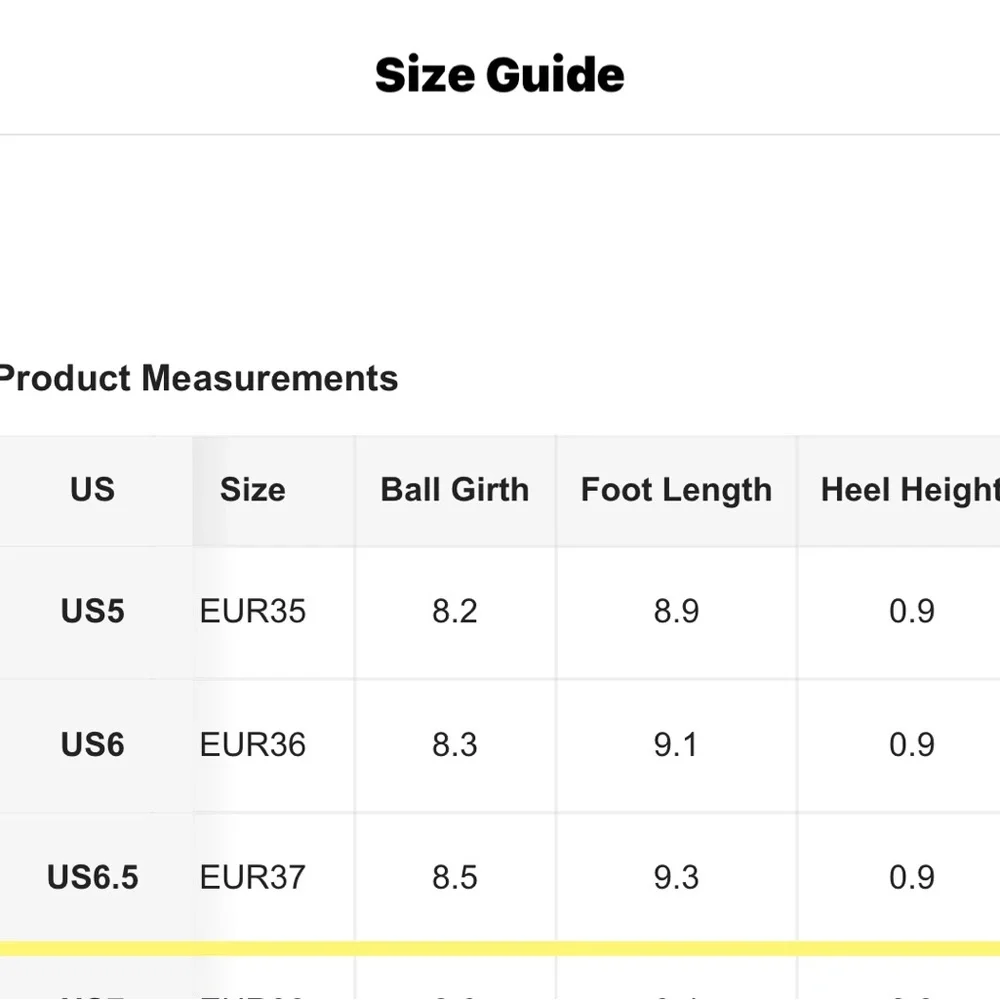This screenshot has width=1000, height=1000.
Task: Click the Foot Length column header
Action: tap(676, 490)
